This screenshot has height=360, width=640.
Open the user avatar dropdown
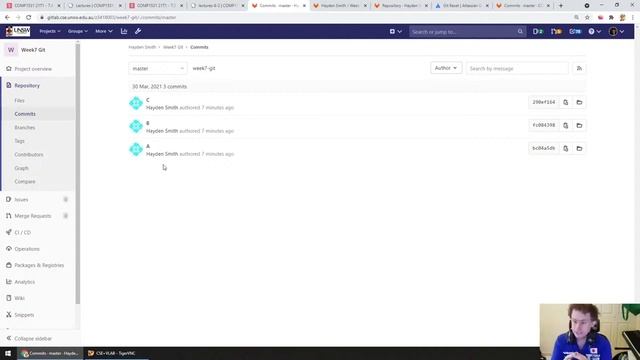click(616, 31)
